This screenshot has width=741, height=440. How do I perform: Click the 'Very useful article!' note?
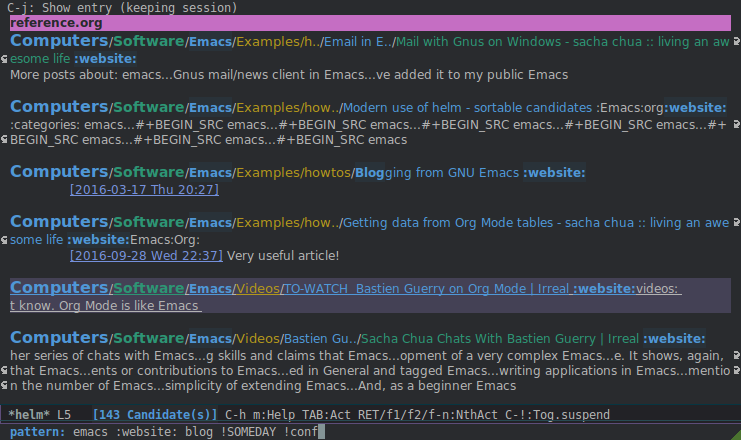click(283, 256)
